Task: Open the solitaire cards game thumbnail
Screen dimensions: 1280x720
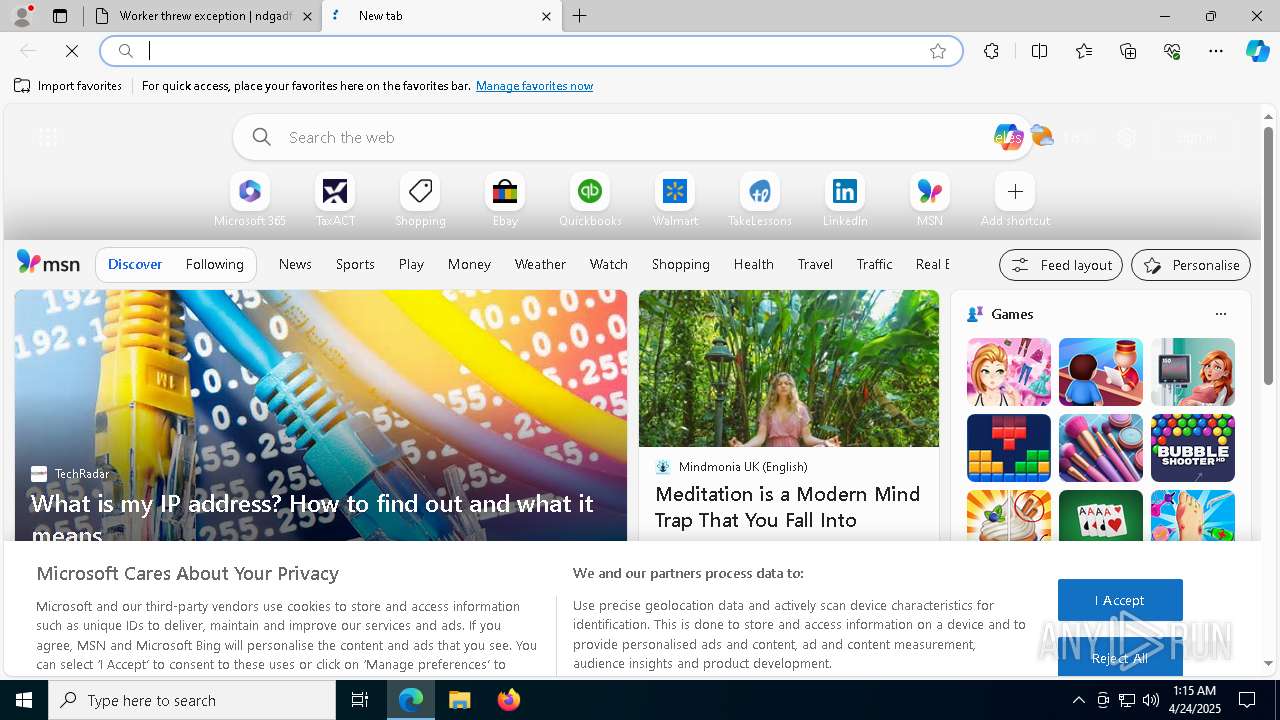Action: pos(1101,516)
